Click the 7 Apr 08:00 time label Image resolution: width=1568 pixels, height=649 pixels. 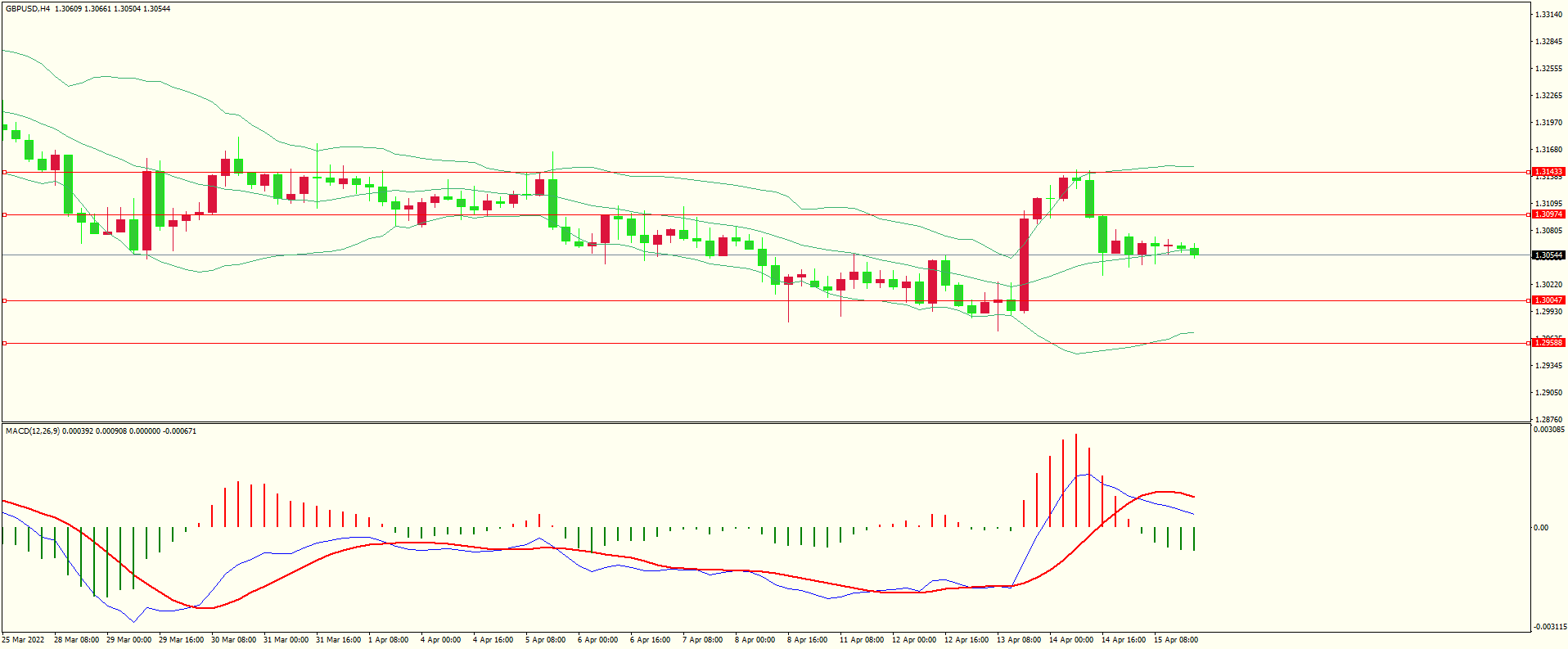coord(703,640)
